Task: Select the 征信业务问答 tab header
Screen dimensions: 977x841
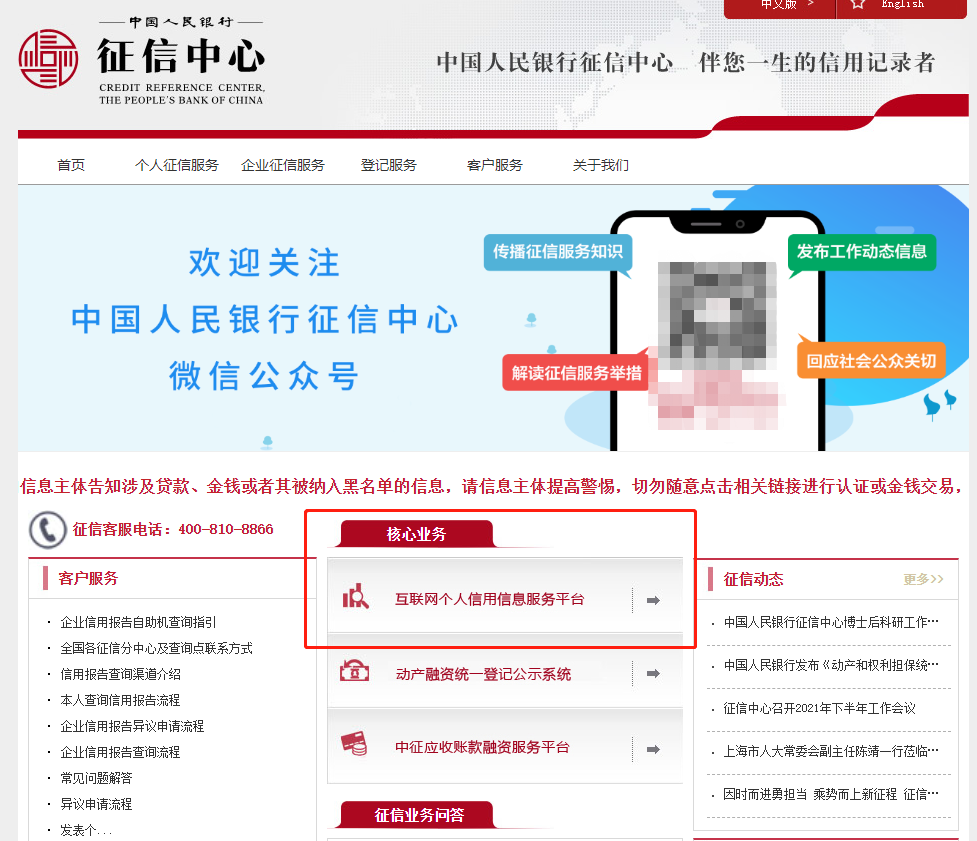Action: coord(419,815)
